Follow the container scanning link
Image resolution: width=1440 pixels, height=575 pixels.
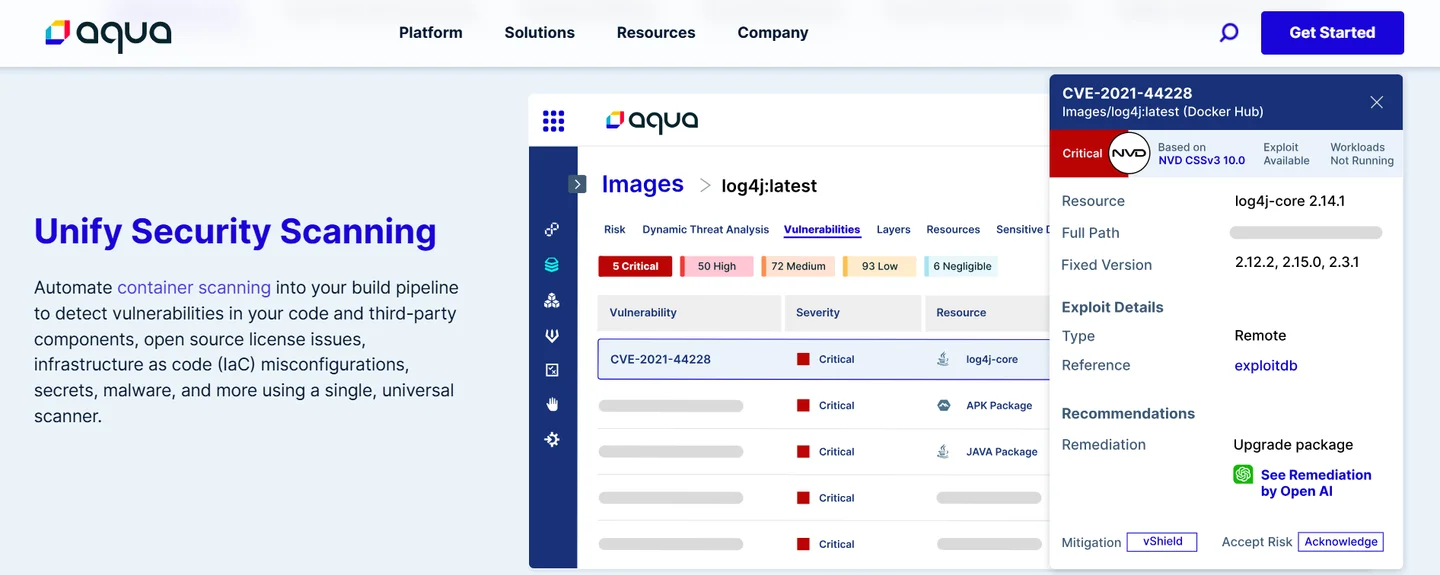tap(194, 288)
